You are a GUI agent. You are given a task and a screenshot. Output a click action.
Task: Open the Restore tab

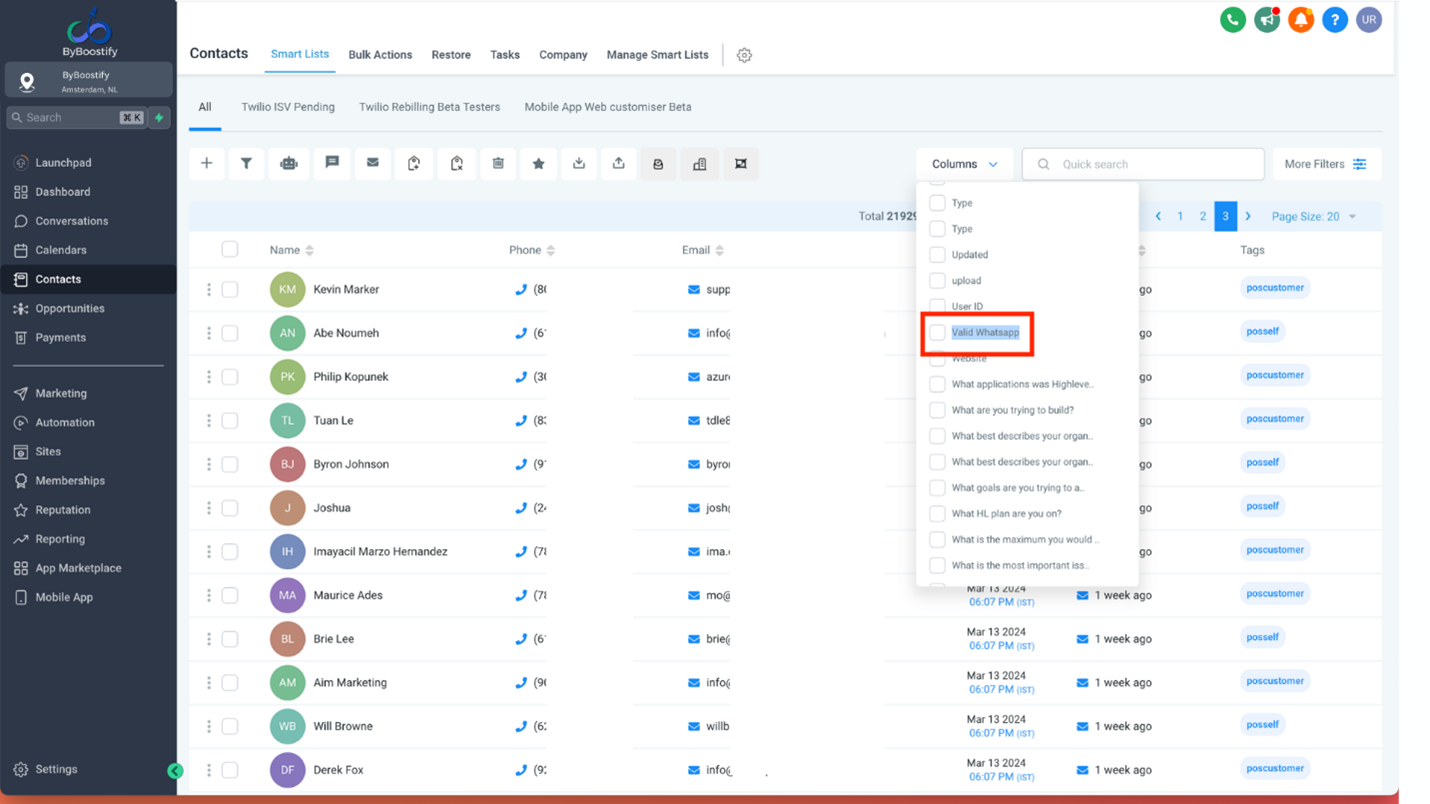click(451, 55)
